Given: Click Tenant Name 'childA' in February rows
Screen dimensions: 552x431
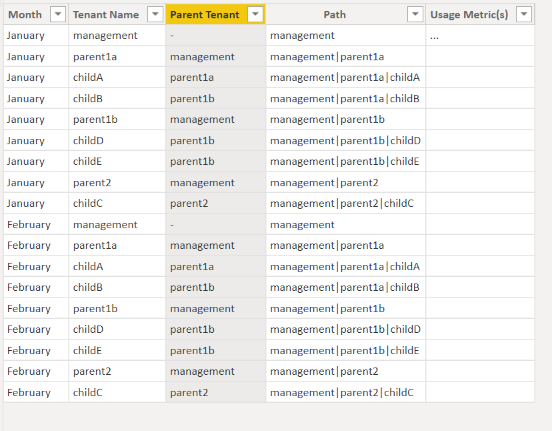Looking at the screenshot, I should click(x=88, y=267).
